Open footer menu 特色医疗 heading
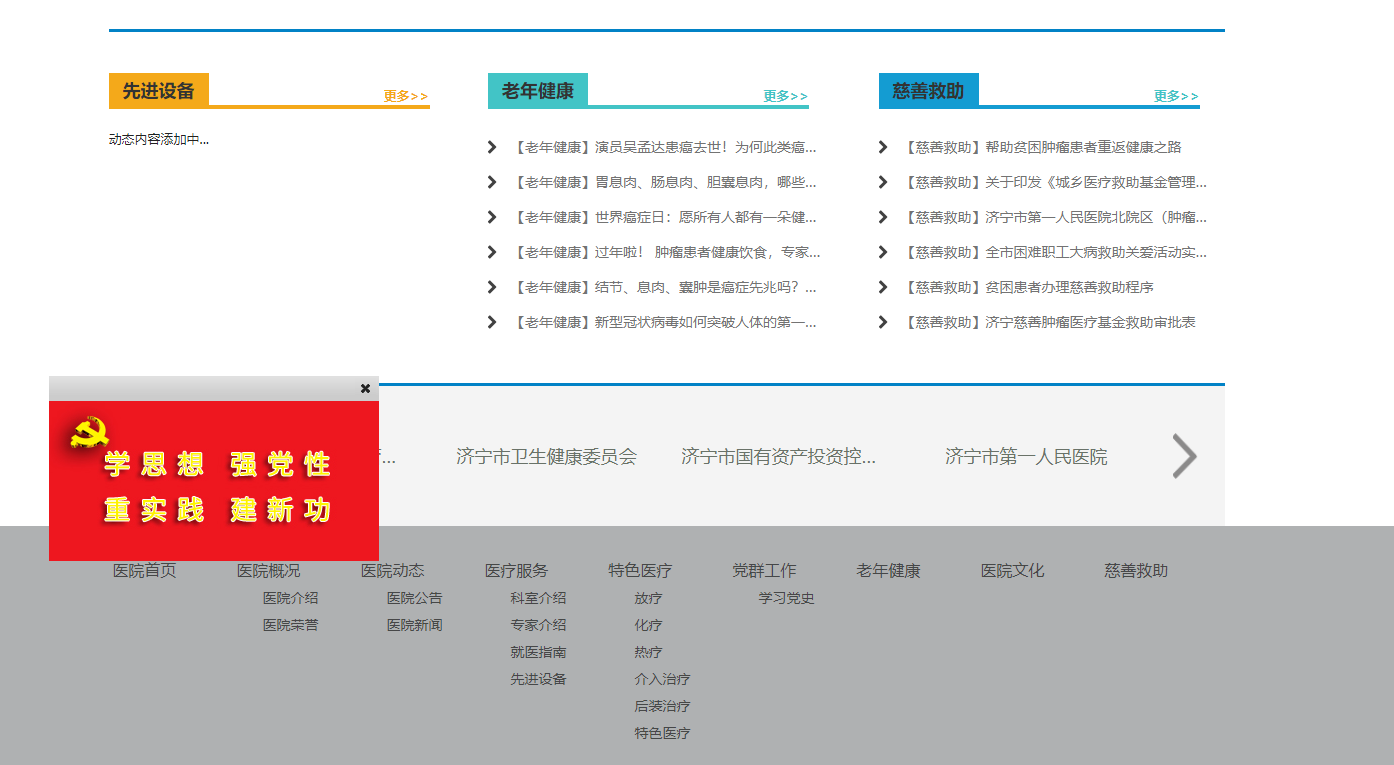Image resolution: width=1394 pixels, height=765 pixels. point(641,571)
